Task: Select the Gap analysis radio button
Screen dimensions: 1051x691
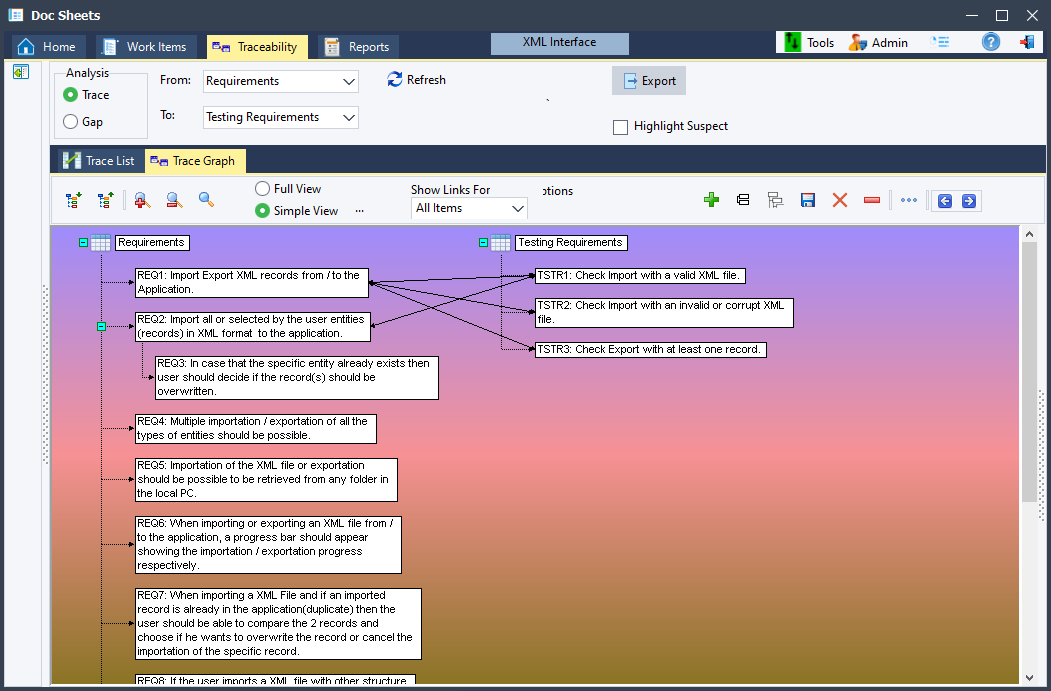Action: tap(69, 121)
